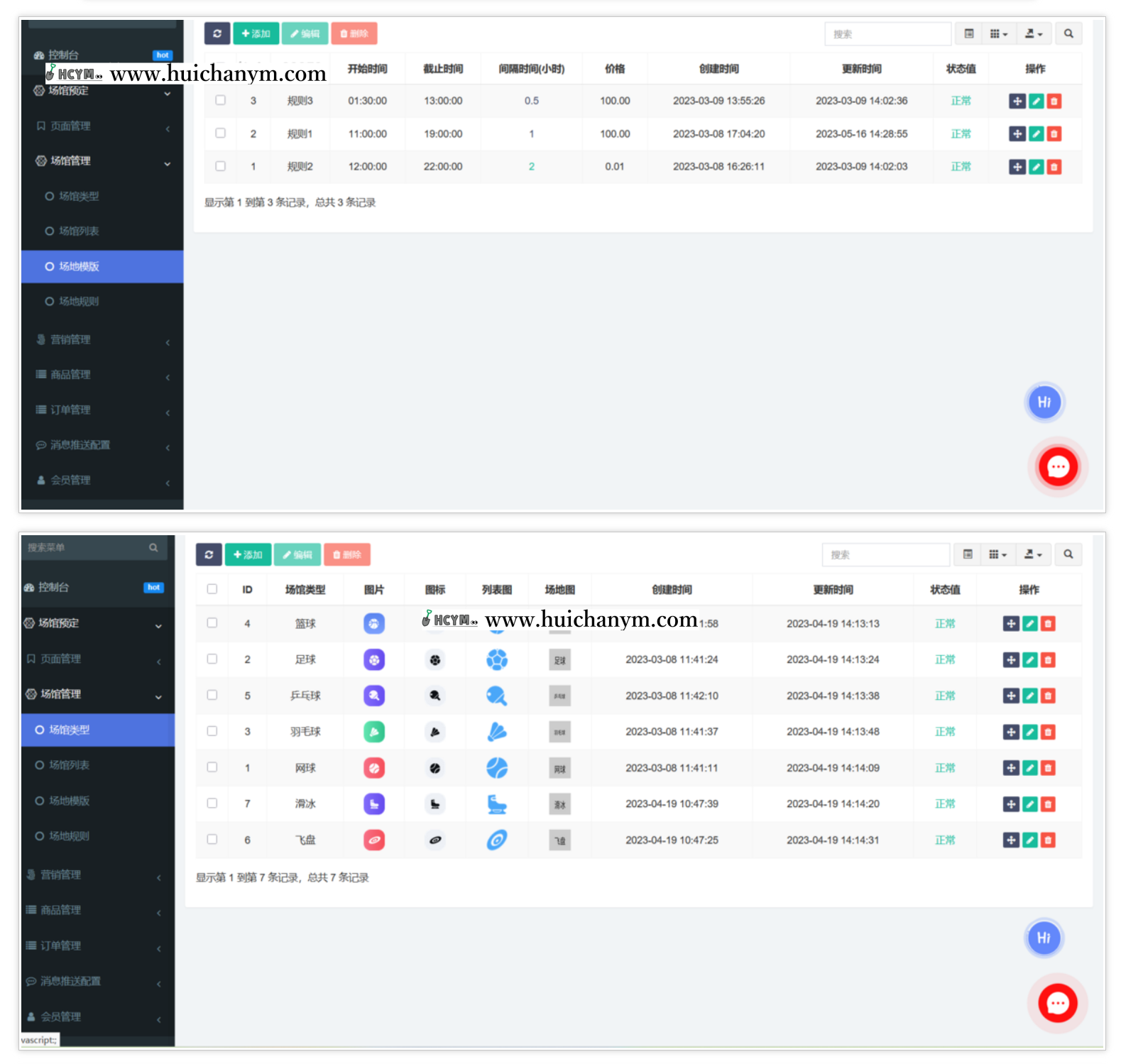This screenshot has height=1064, width=1121.
Task: Open the 篮球 row picture thumbnail
Action: point(374,624)
